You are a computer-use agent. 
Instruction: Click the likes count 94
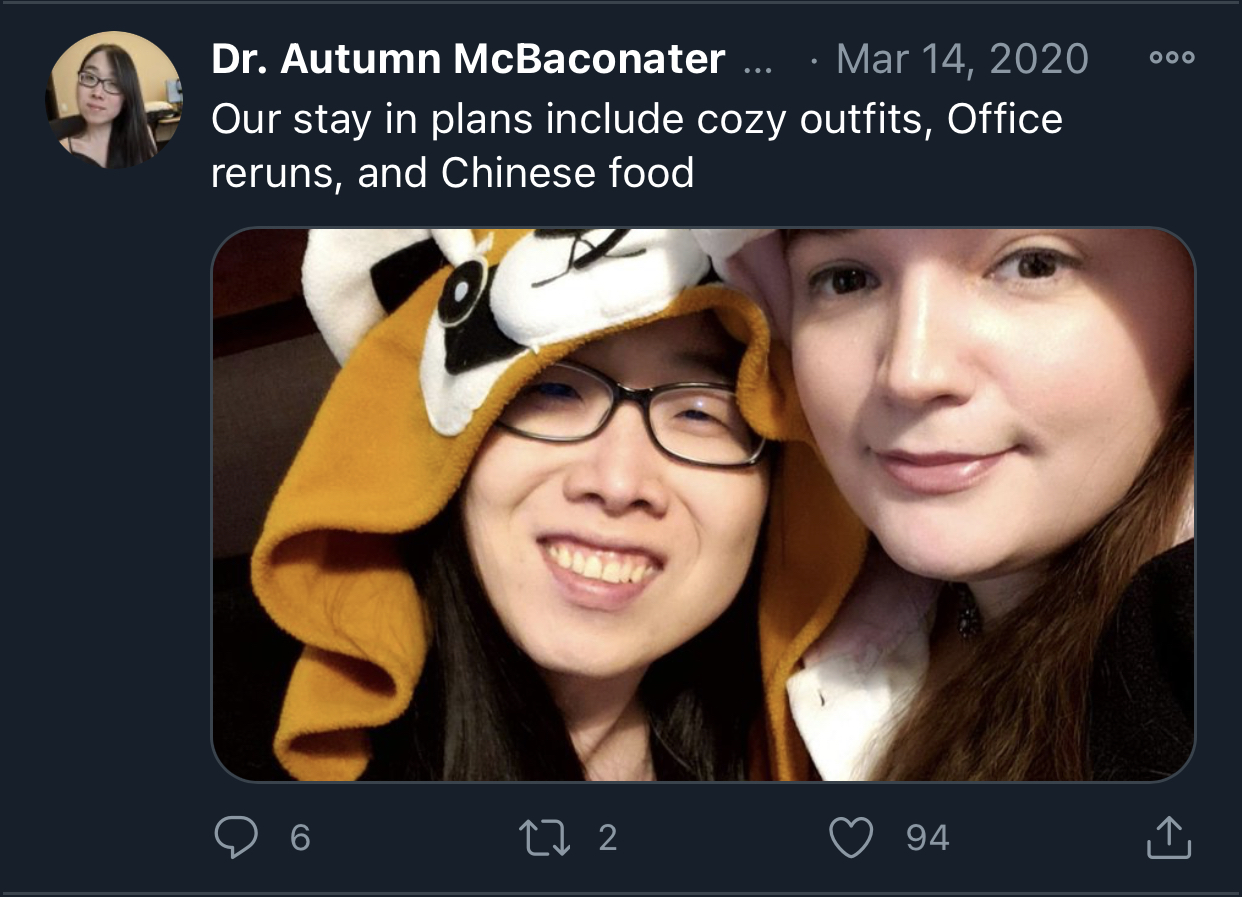click(x=928, y=837)
